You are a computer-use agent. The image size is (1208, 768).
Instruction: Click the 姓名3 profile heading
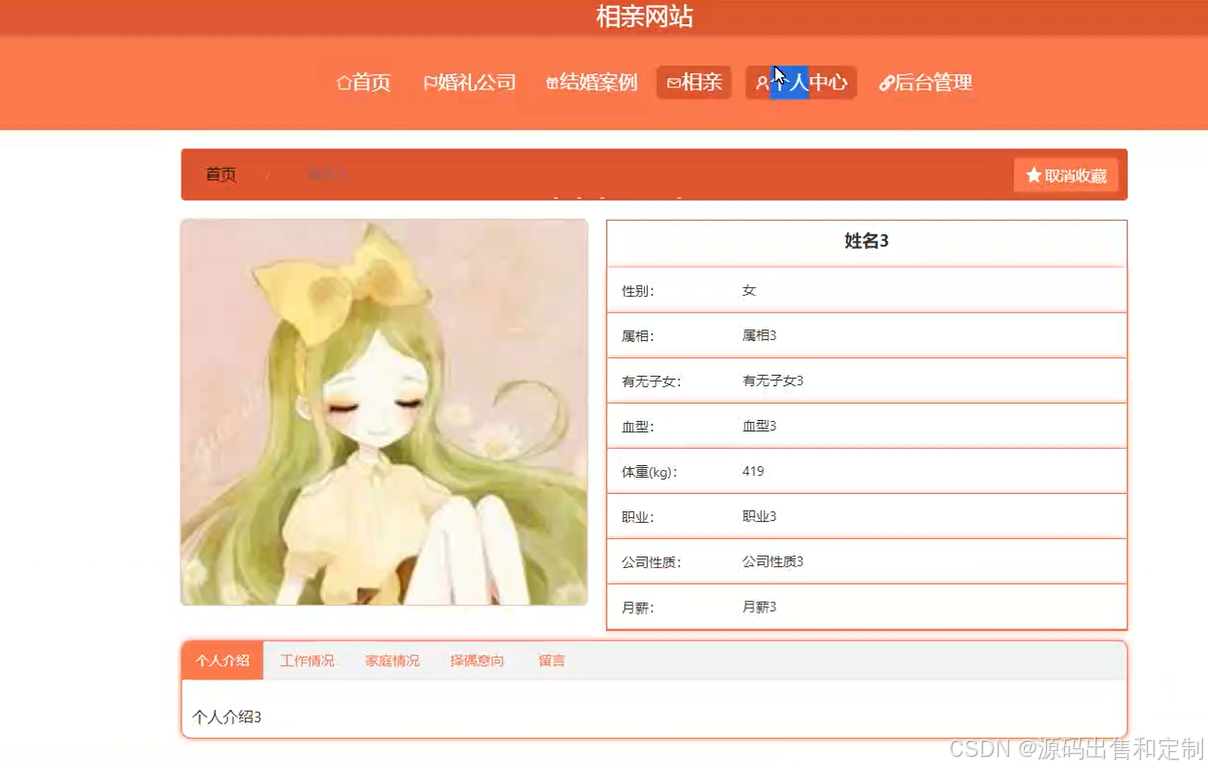coord(867,241)
